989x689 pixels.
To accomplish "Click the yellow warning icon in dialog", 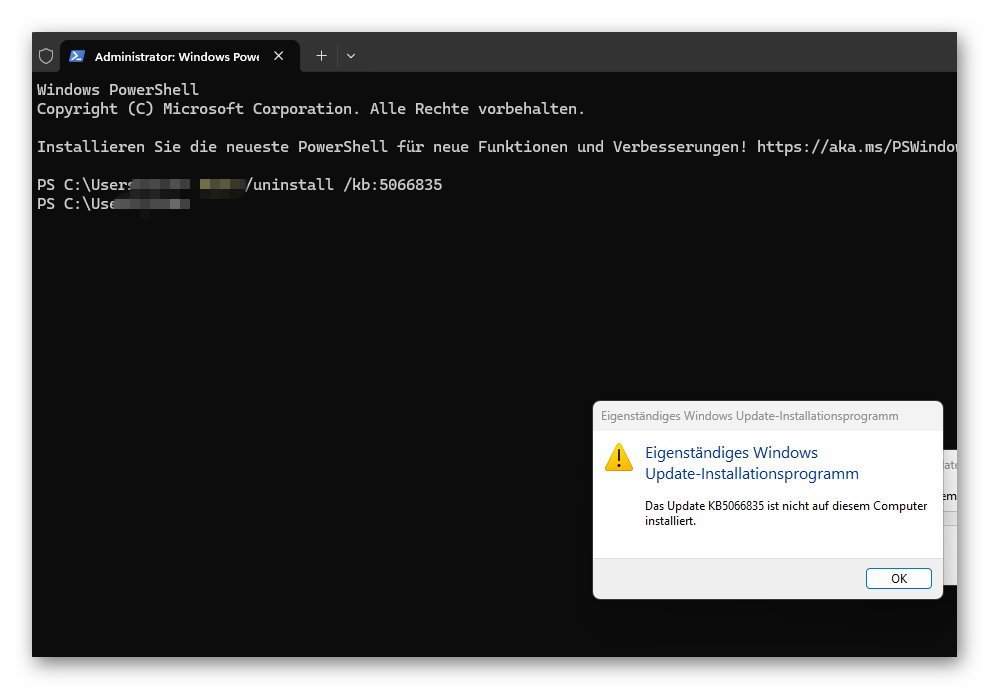I will (619, 457).
